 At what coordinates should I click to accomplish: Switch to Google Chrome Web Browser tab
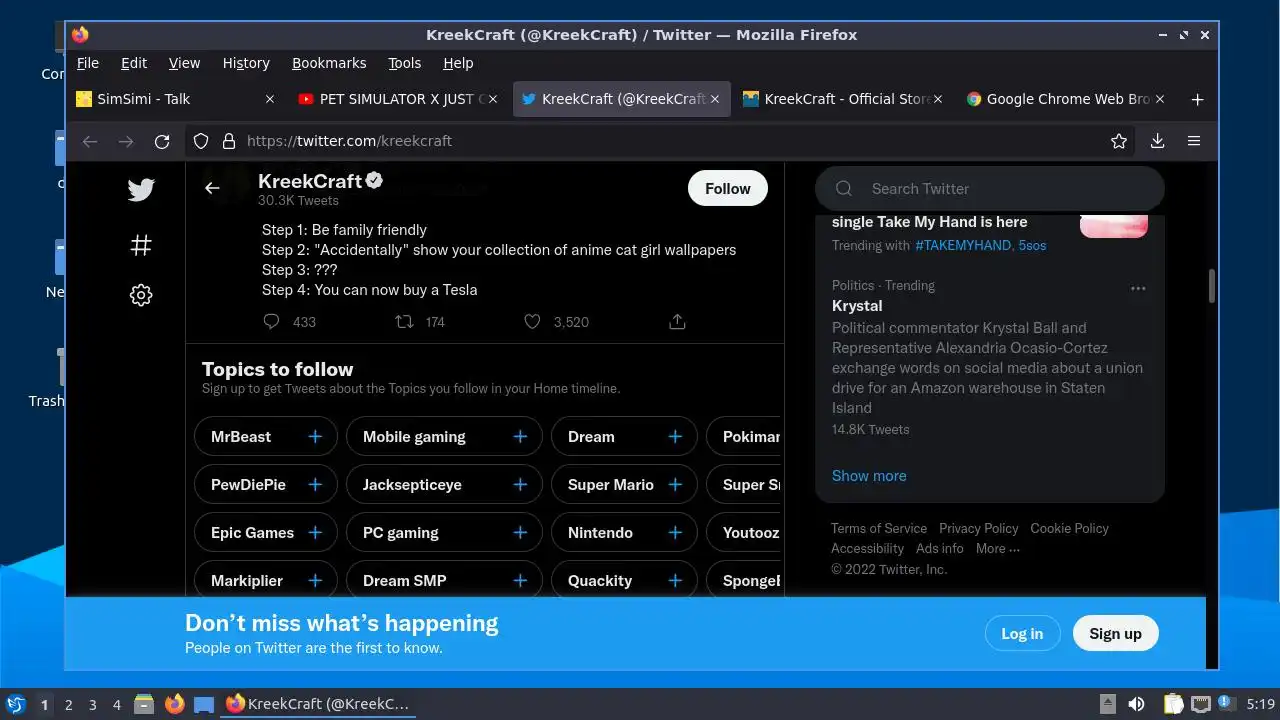(1066, 99)
